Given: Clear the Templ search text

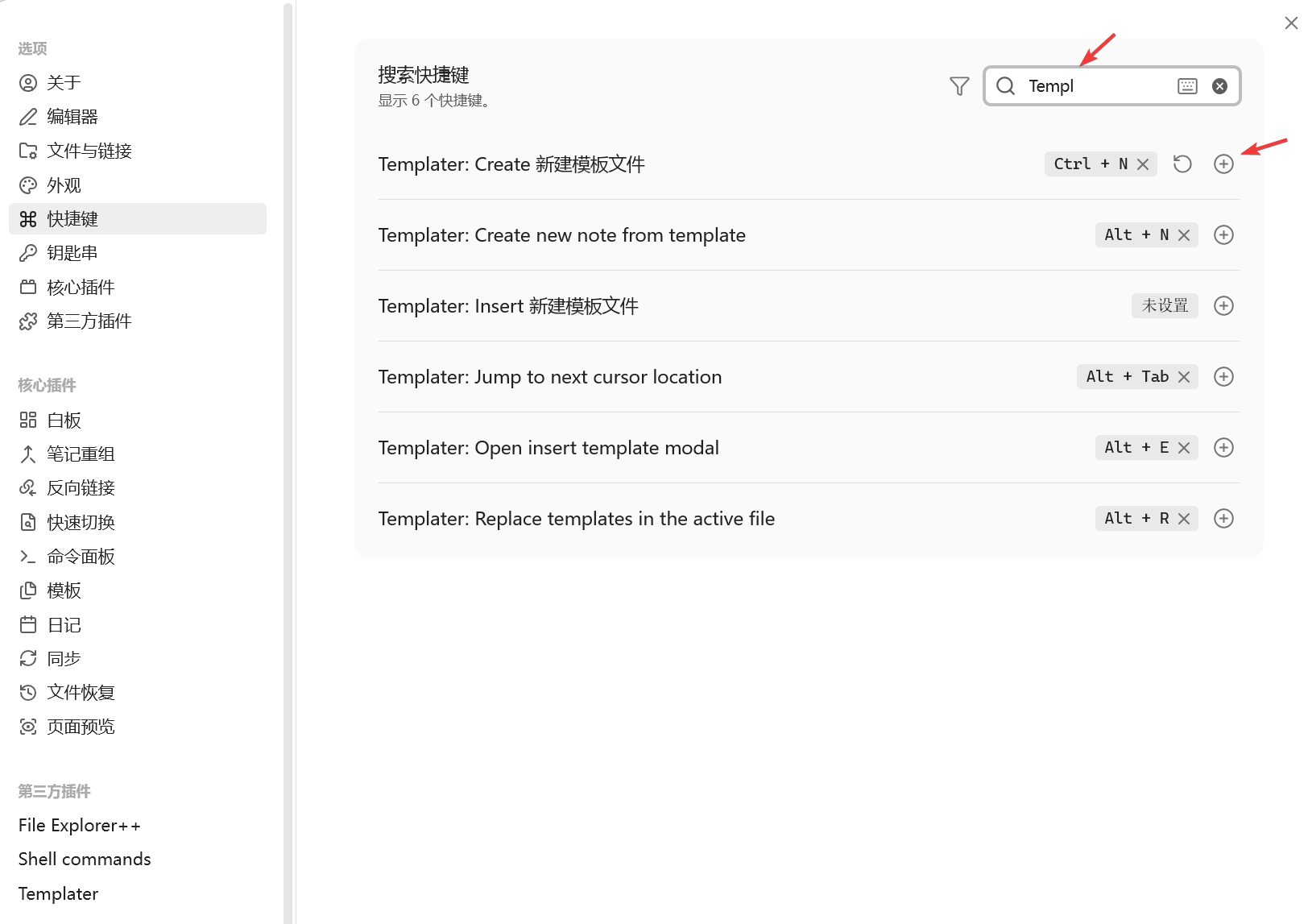Looking at the screenshot, I should click(x=1219, y=86).
